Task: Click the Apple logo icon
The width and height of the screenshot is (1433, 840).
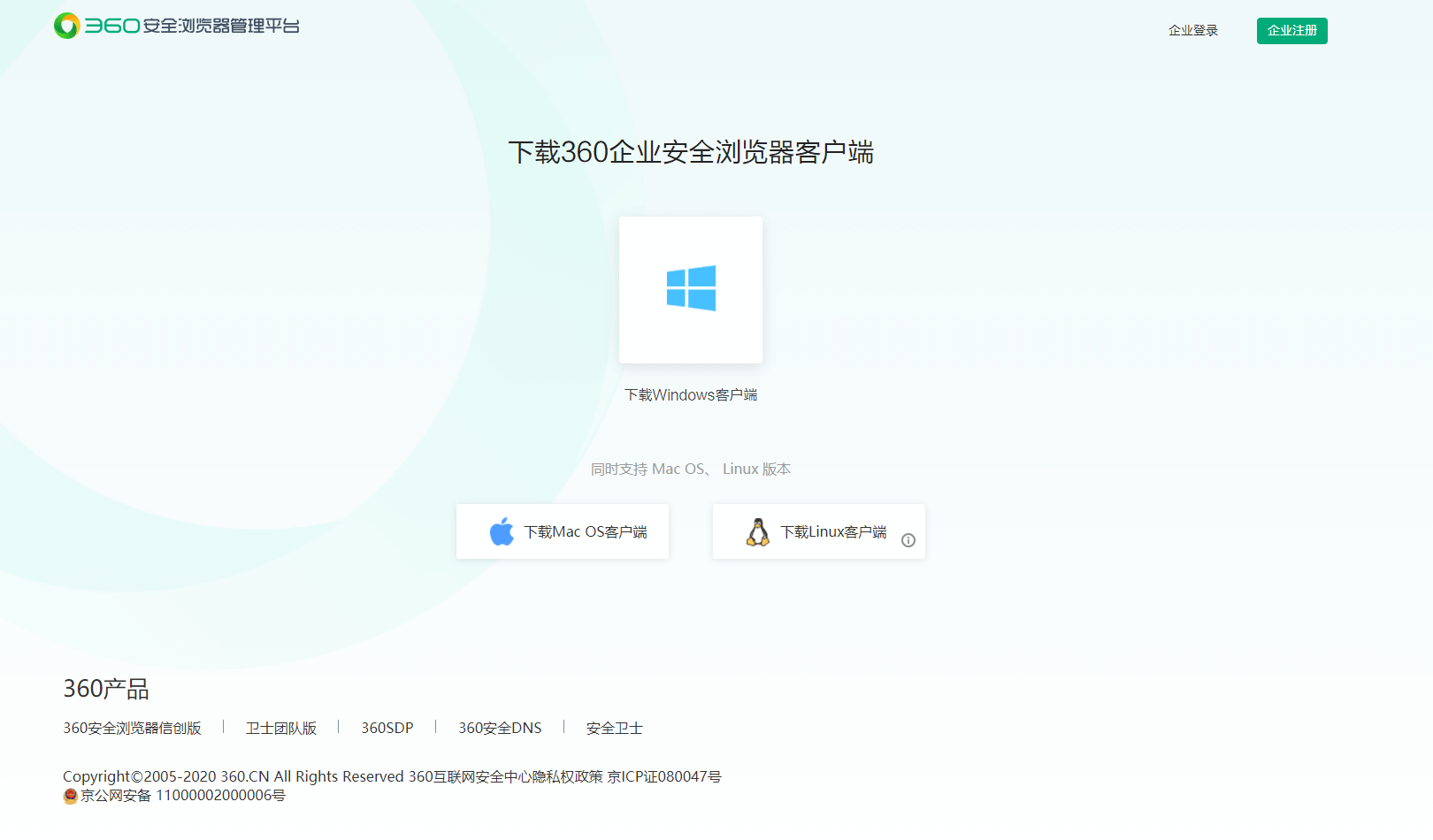Action: (502, 531)
